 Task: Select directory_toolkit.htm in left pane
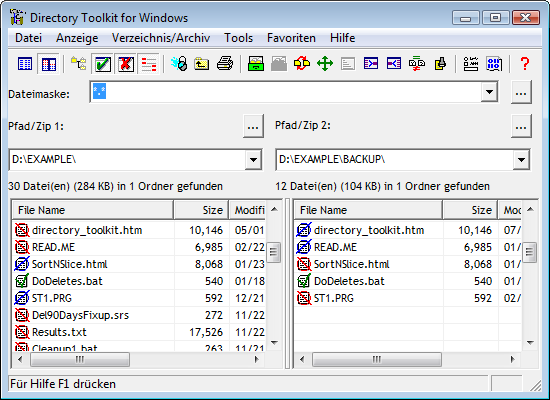[x=87, y=230]
